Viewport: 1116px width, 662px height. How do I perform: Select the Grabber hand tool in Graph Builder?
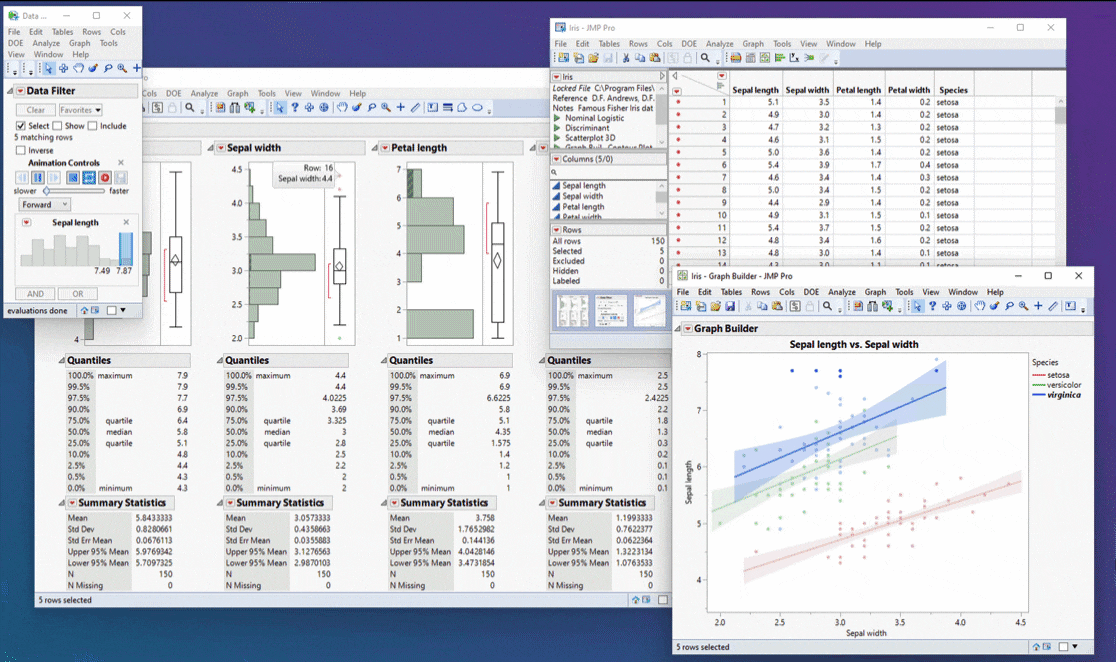coord(980,307)
